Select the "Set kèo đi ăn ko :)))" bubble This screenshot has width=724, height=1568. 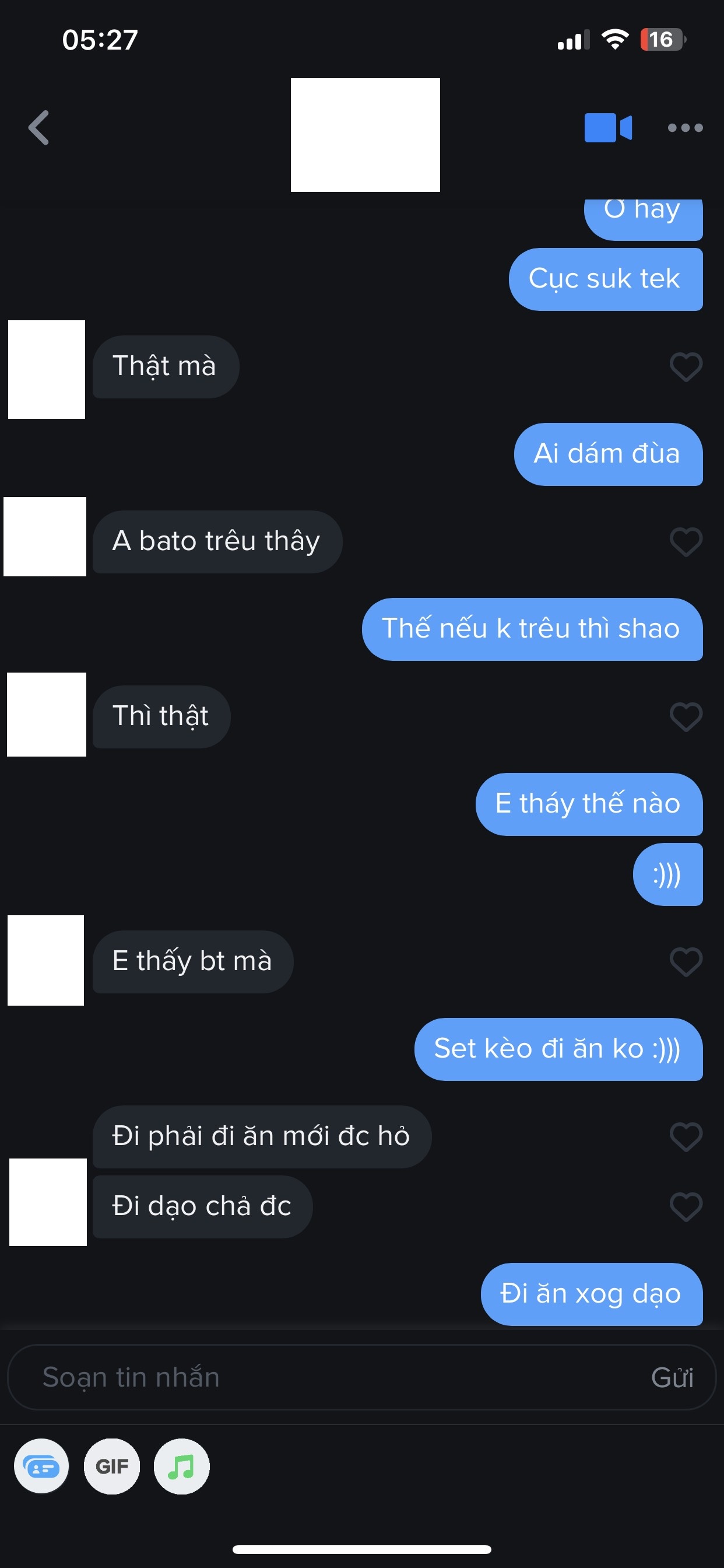coord(558,1049)
